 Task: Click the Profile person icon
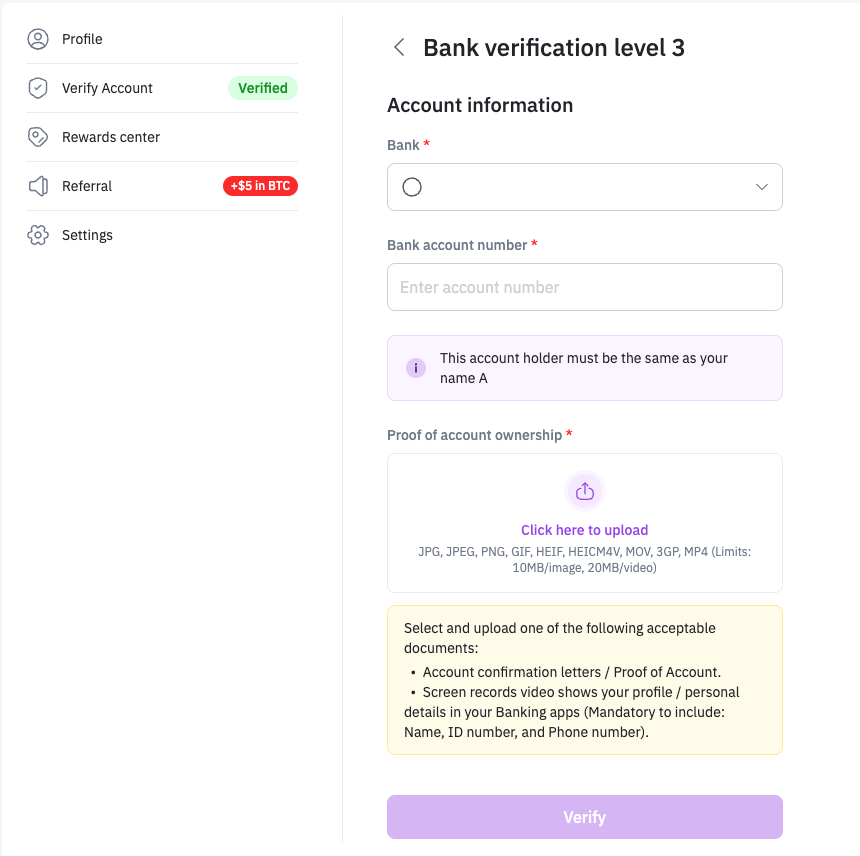38,39
